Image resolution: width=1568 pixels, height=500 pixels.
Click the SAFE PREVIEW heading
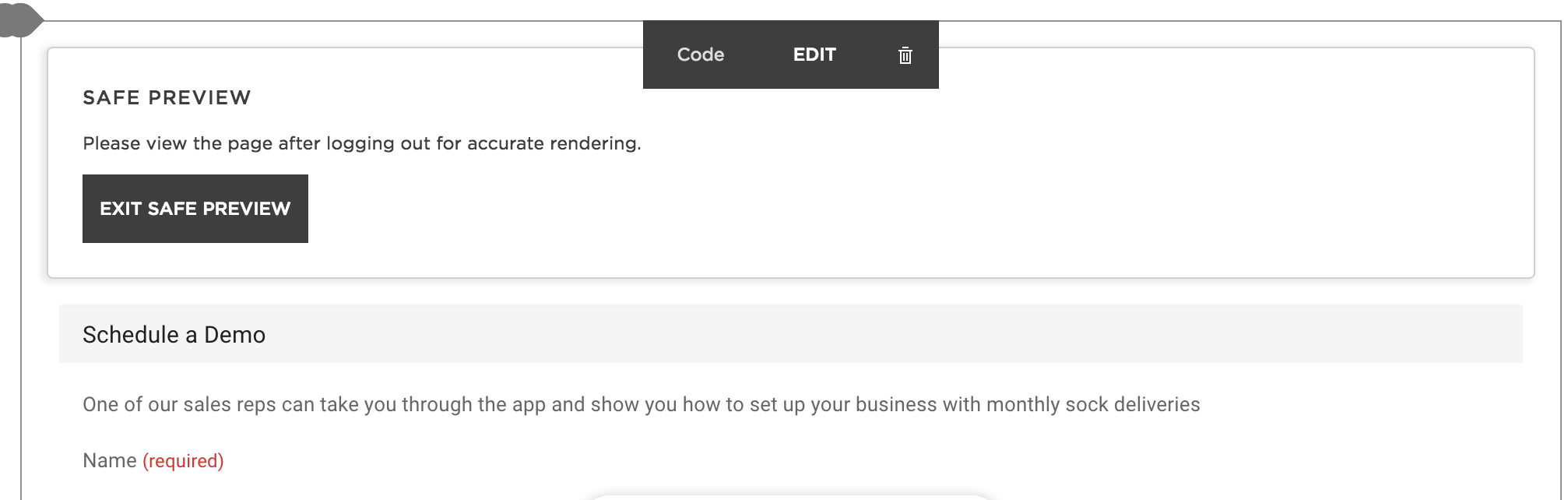click(x=167, y=97)
